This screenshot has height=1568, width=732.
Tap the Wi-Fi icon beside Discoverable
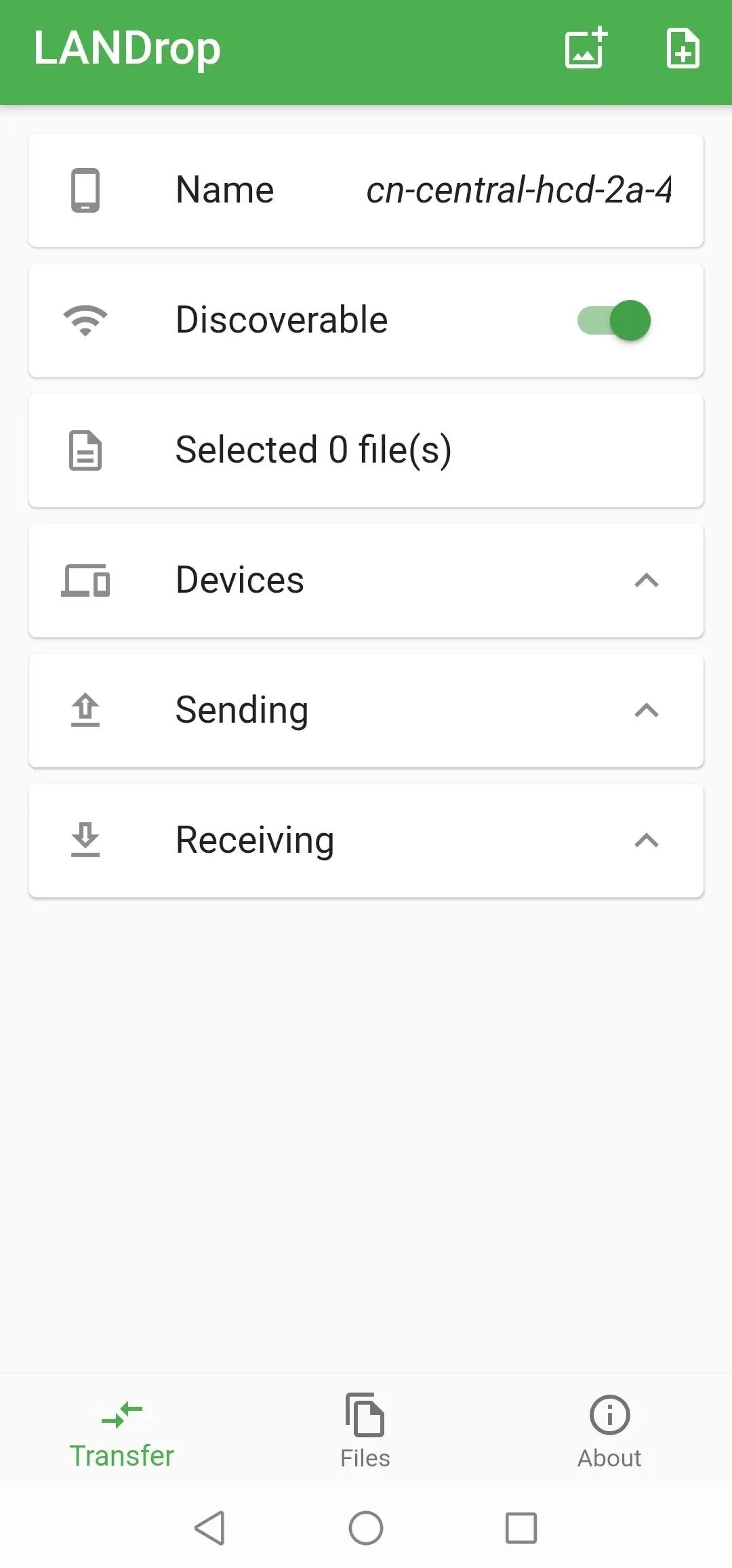(x=85, y=320)
